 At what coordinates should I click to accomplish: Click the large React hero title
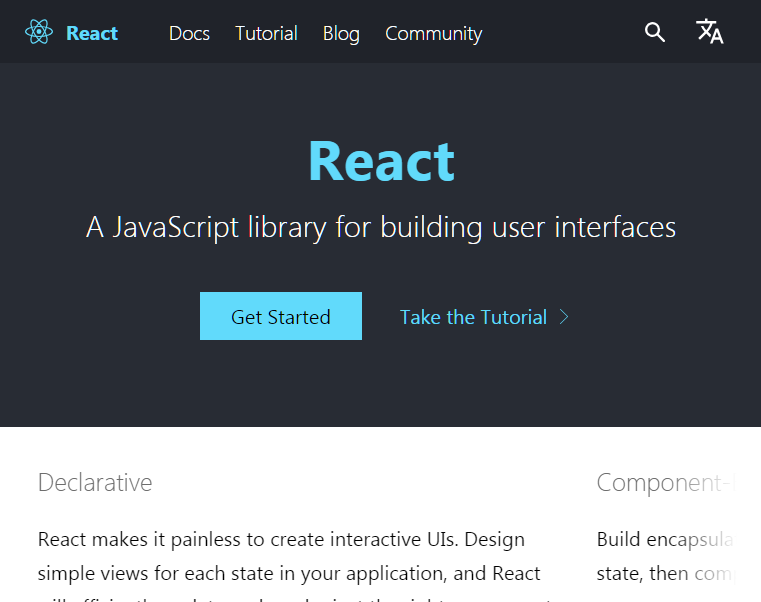pyautogui.click(x=381, y=161)
